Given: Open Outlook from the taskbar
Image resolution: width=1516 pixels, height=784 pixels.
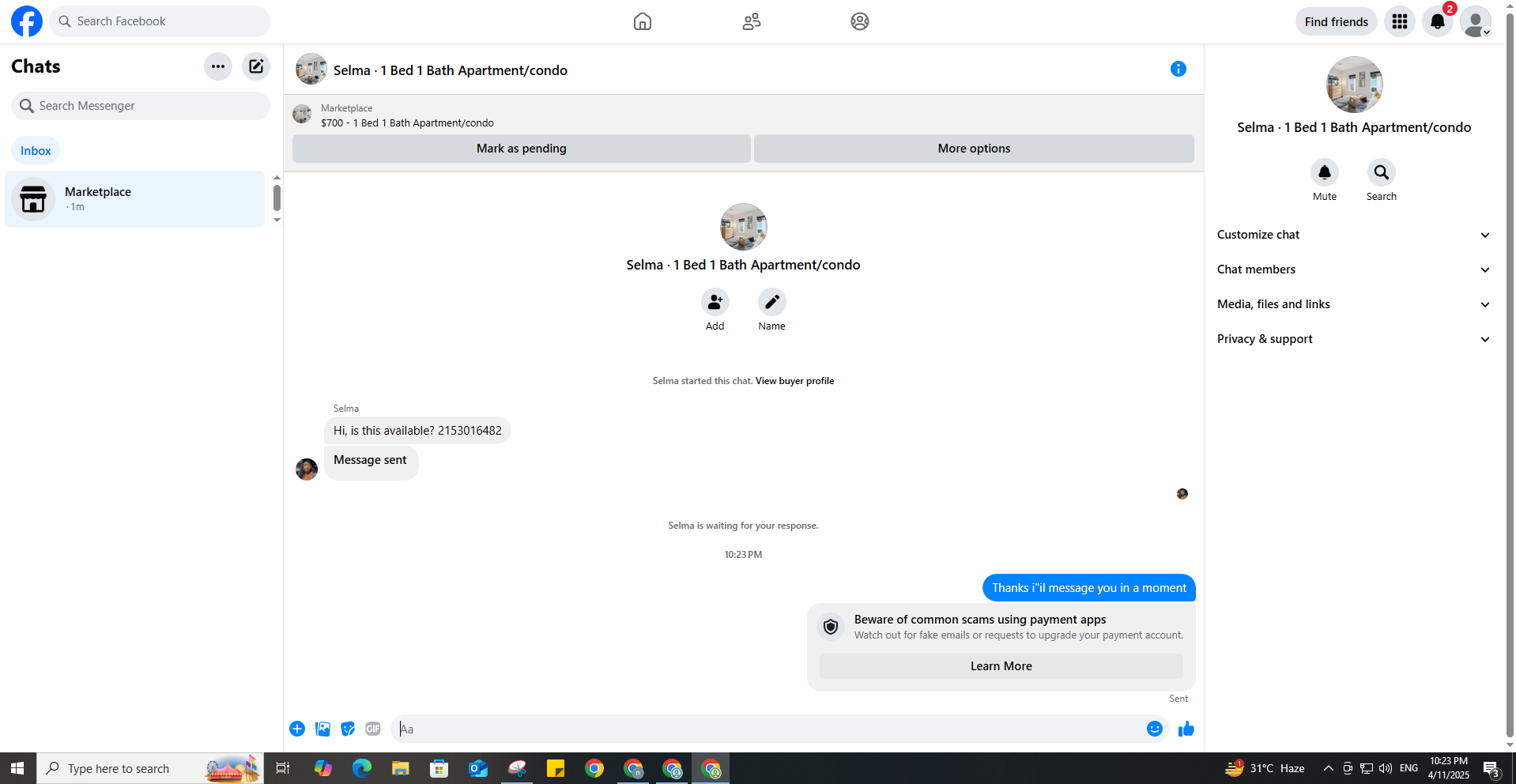Looking at the screenshot, I should 478,768.
